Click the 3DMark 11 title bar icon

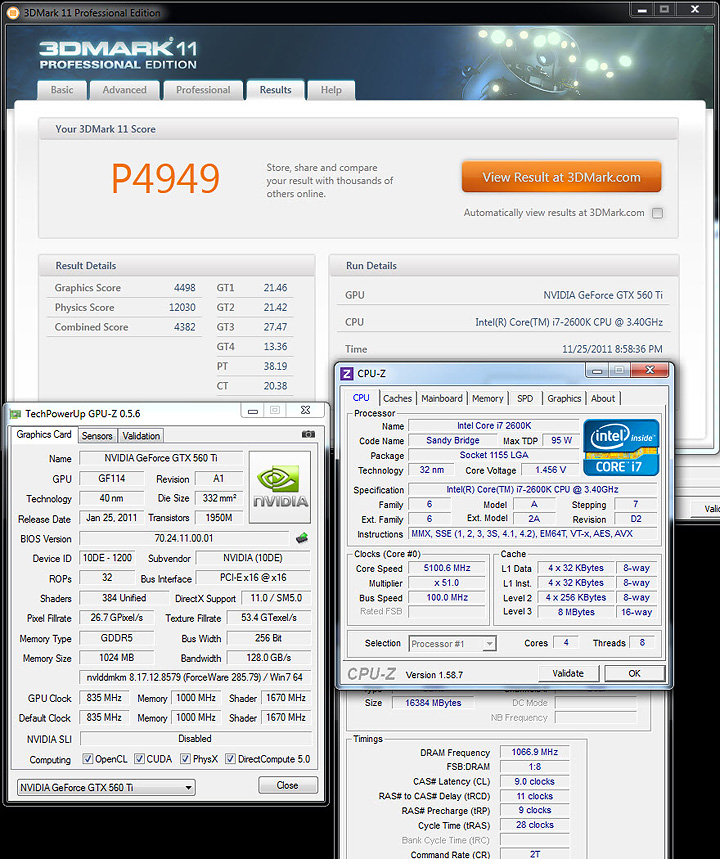point(13,12)
